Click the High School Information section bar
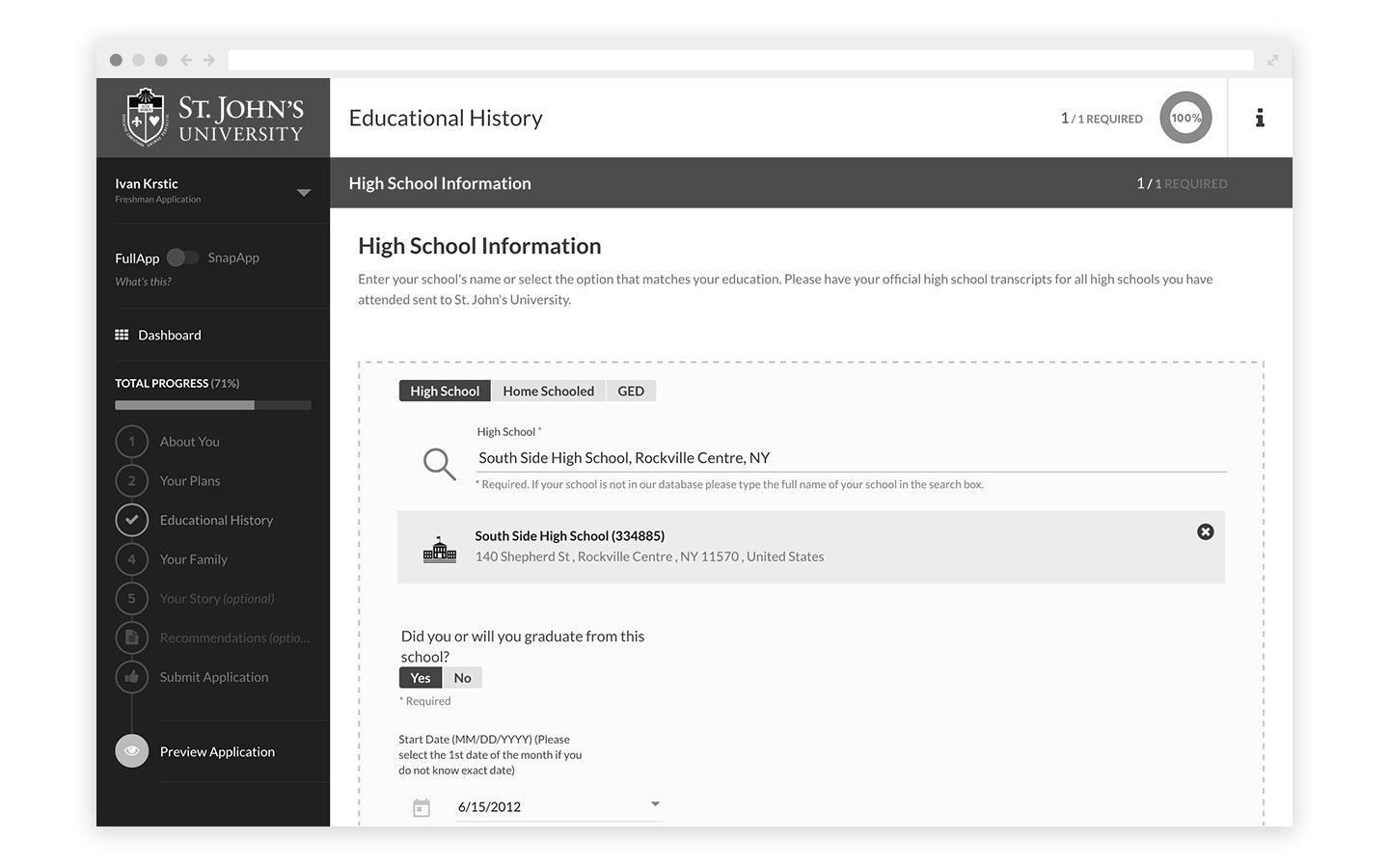The image size is (1389, 868). pyautogui.click(x=811, y=183)
